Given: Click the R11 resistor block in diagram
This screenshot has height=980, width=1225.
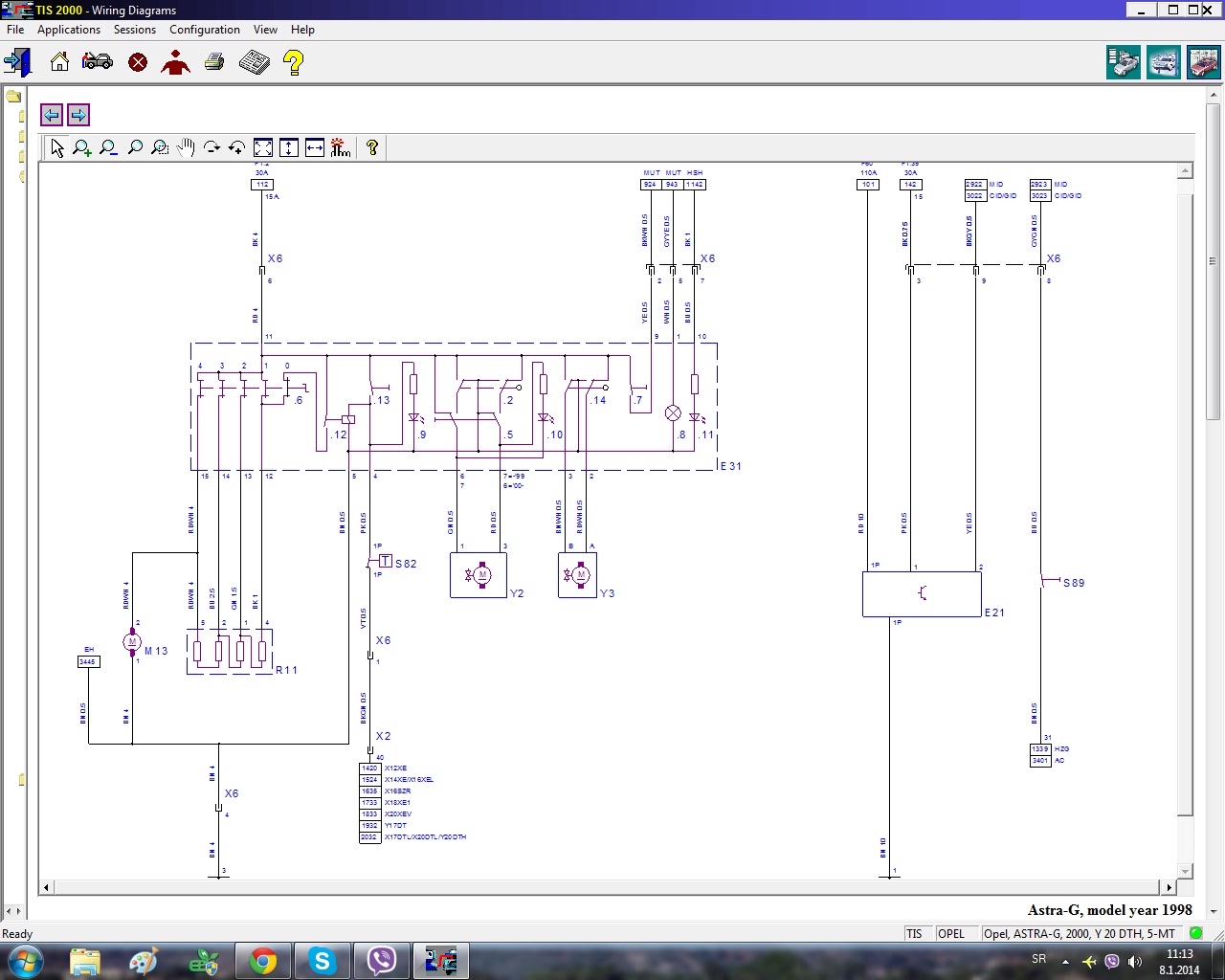Looking at the screenshot, I should click(230, 652).
